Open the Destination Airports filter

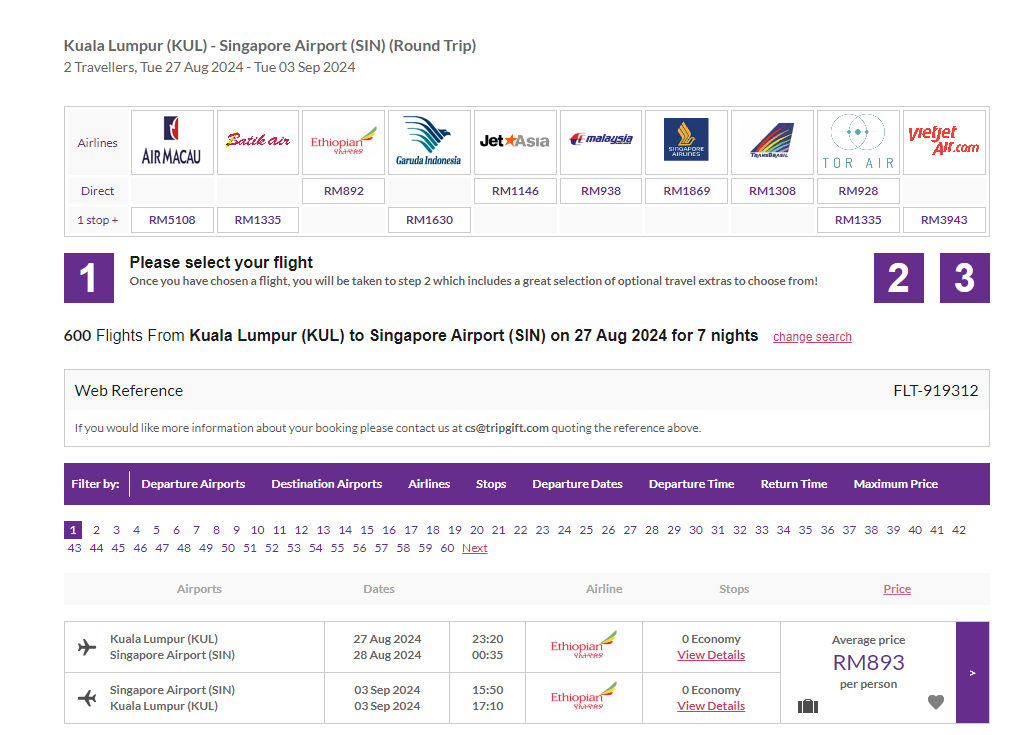[x=326, y=484]
